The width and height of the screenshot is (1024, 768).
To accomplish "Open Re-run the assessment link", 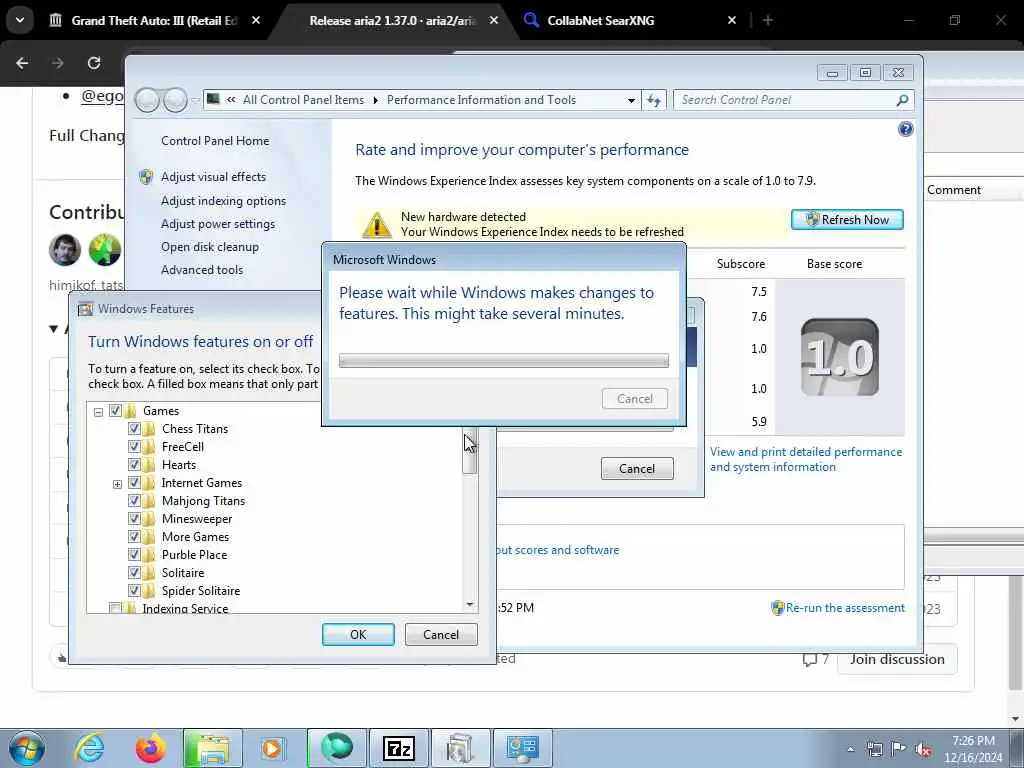I will click(x=845, y=608).
